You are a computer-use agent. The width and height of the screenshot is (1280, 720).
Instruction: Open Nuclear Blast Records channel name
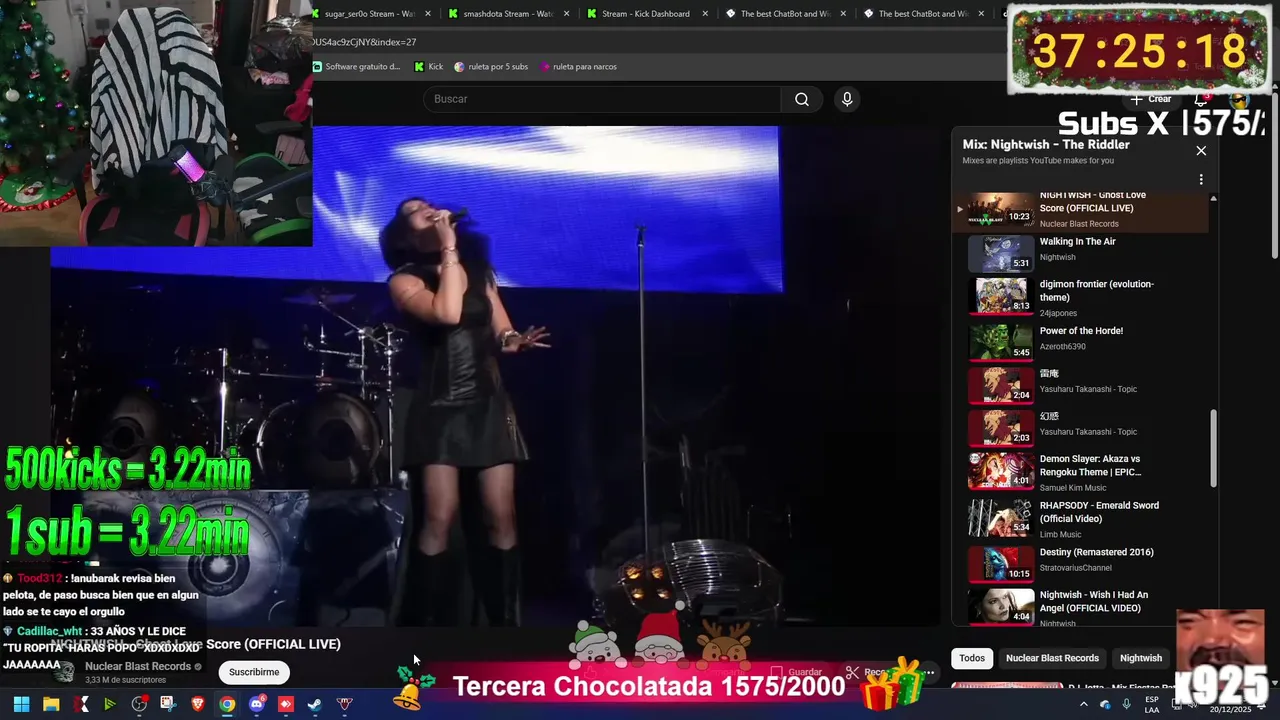pos(138,666)
